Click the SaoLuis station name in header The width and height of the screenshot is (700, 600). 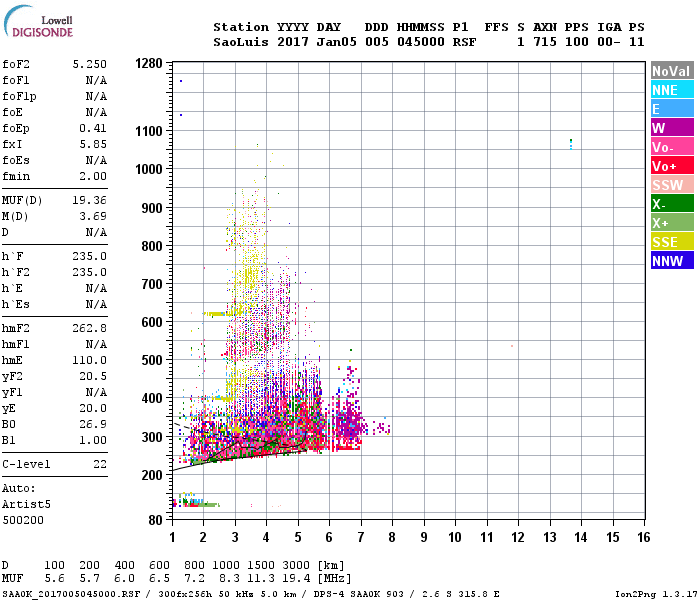(241, 42)
